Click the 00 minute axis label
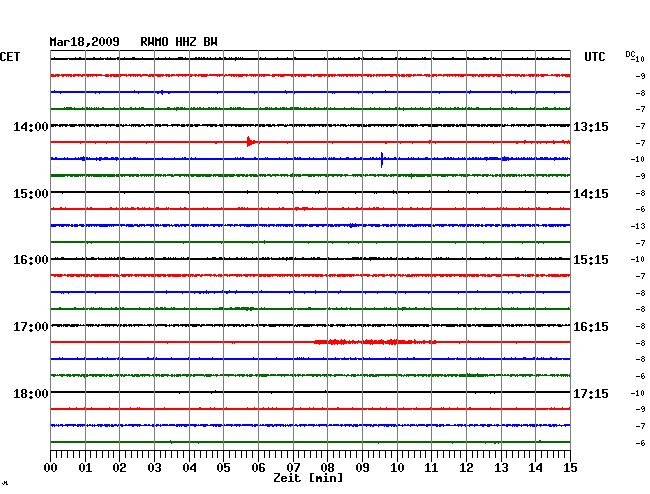The width and height of the screenshot is (650, 494). tap(51, 467)
